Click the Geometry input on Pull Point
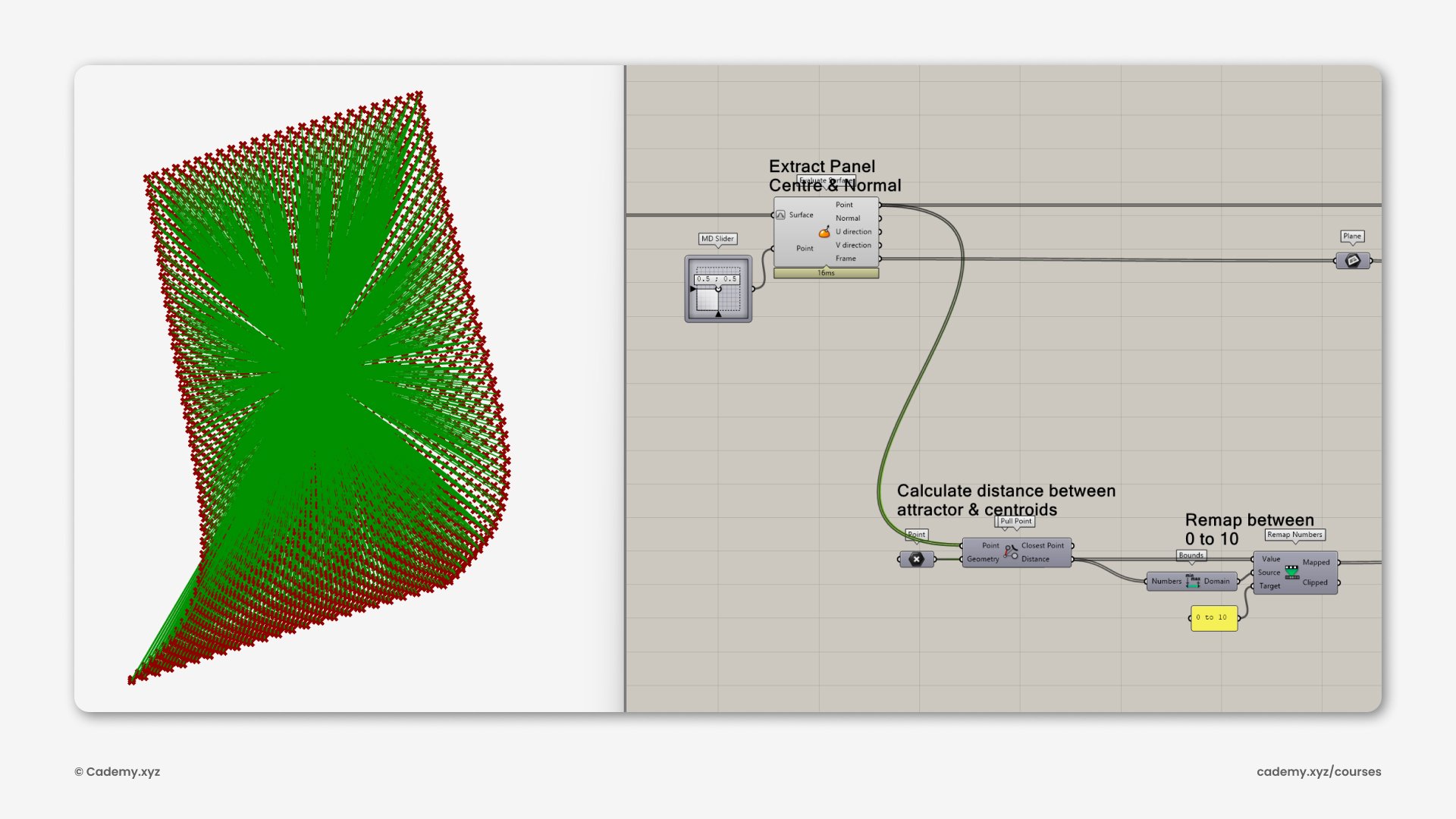Image resolution: width=1456 pixels, height=819 pixels. tap(983, 560)
